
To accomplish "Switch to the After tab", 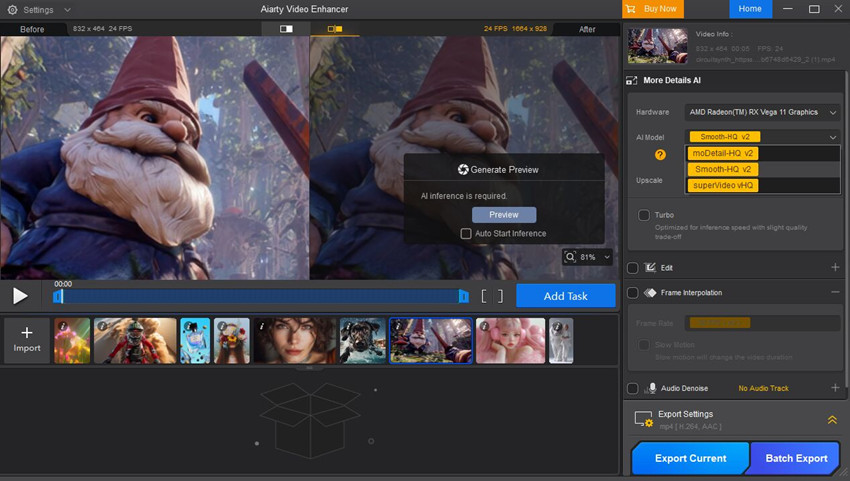I will click(x=587, y=29).
